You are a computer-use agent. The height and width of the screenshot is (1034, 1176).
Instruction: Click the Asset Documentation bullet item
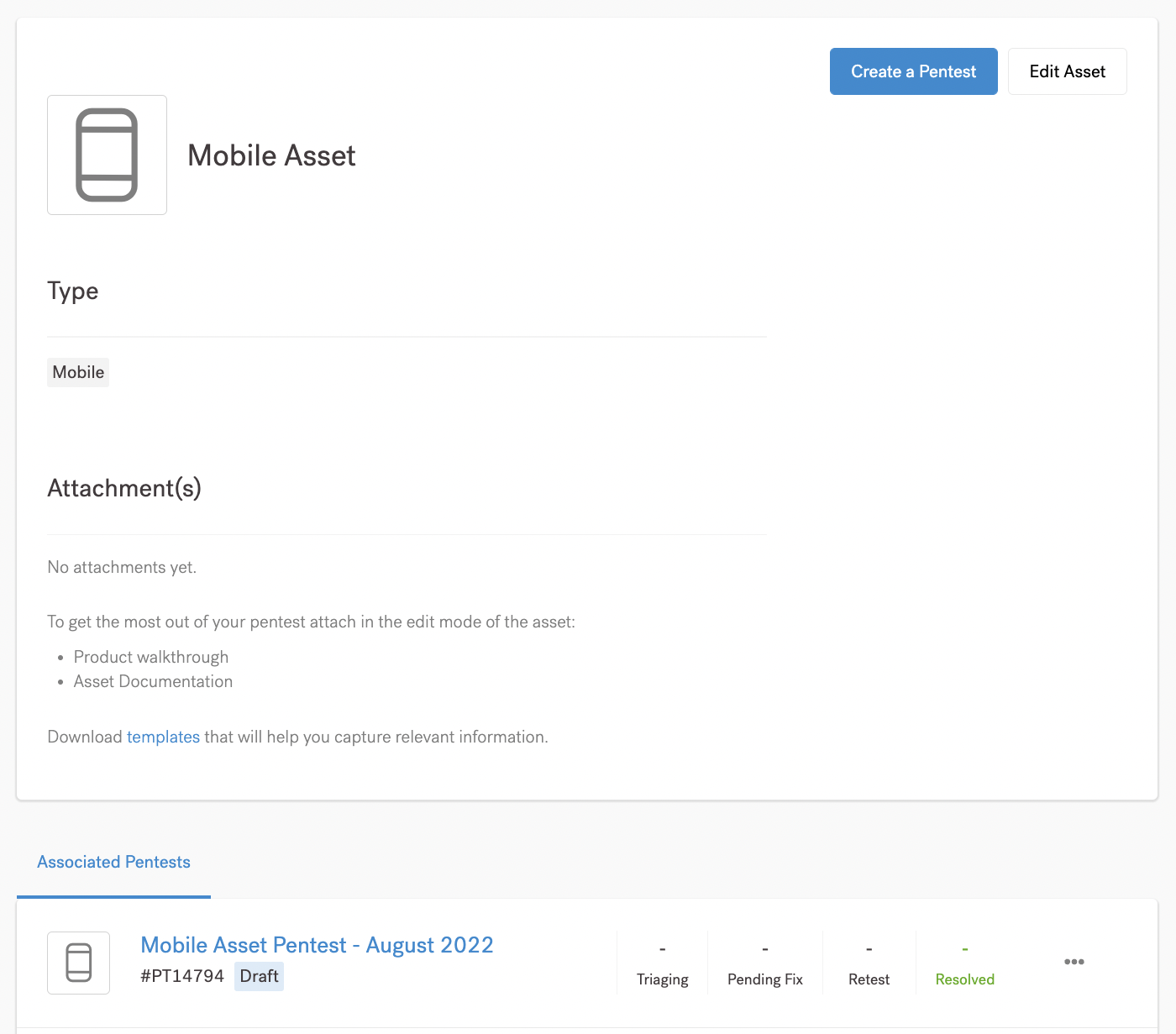point(153,681)
